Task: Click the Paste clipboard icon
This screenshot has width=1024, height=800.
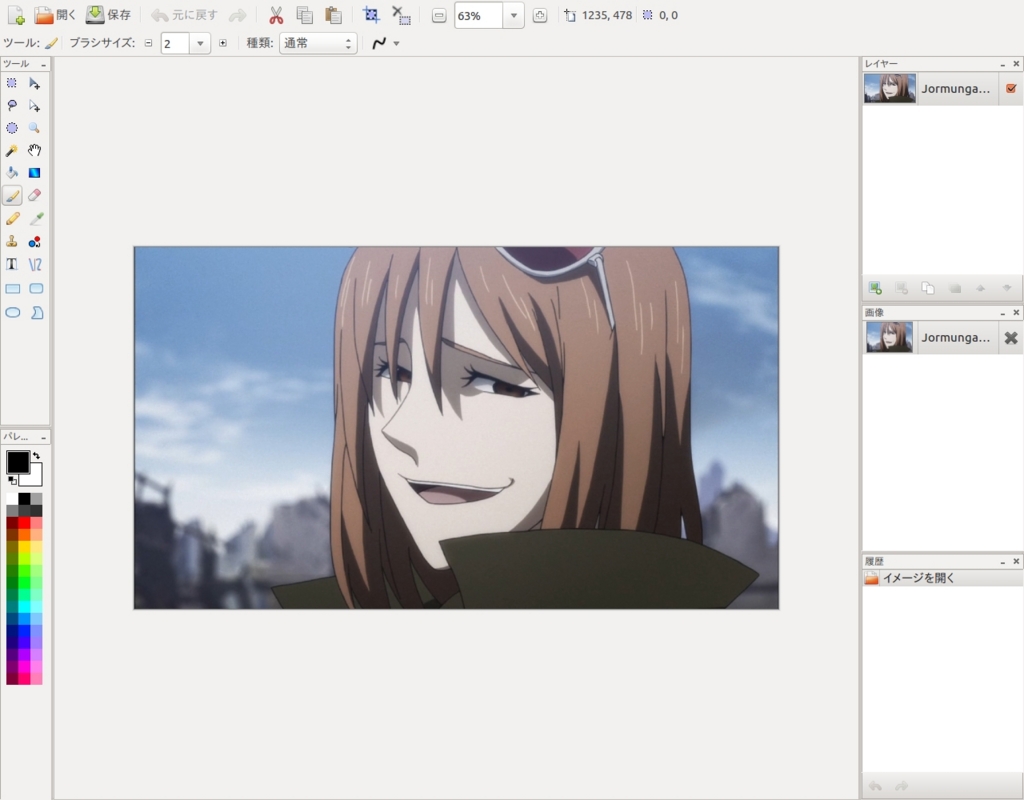Action: [333, 15]
